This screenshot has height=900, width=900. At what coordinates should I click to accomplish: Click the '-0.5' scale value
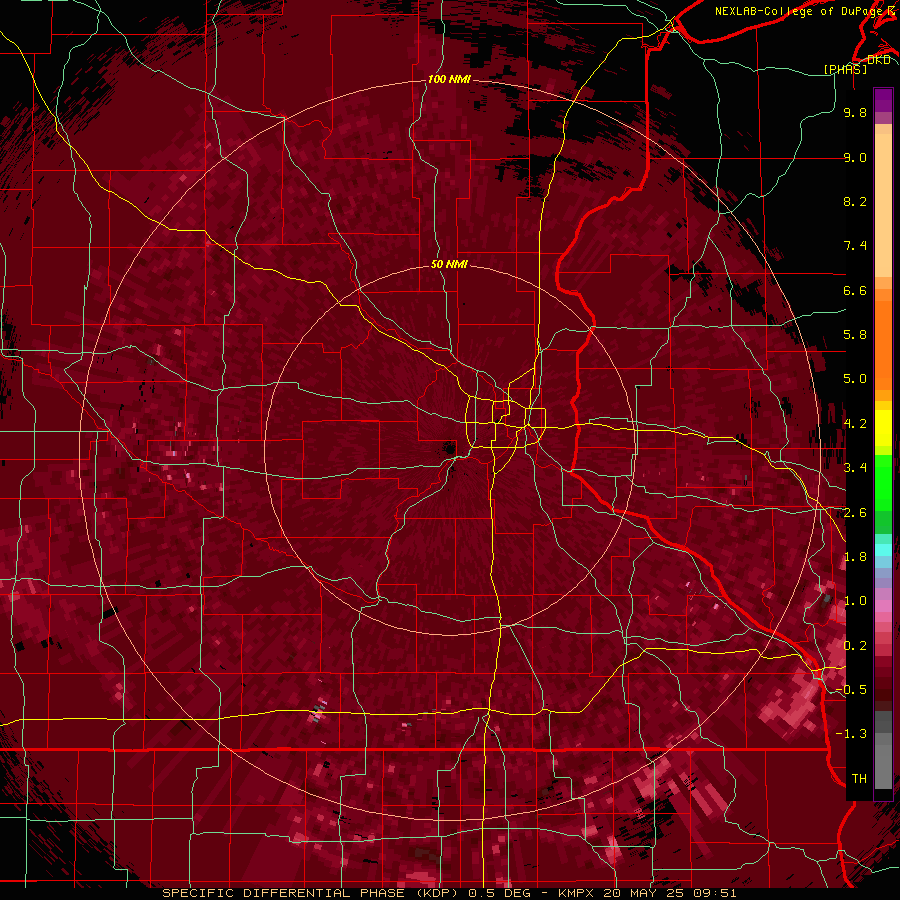(x=852, y=690)
